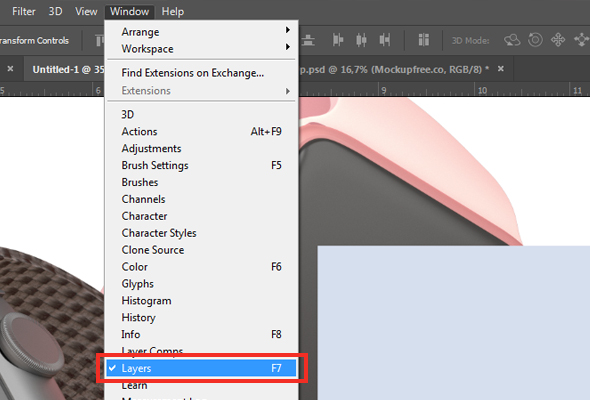Viewport: 590px width, 400px height.
Task: Click distribute right edges icon
Action: coord(385,40)
